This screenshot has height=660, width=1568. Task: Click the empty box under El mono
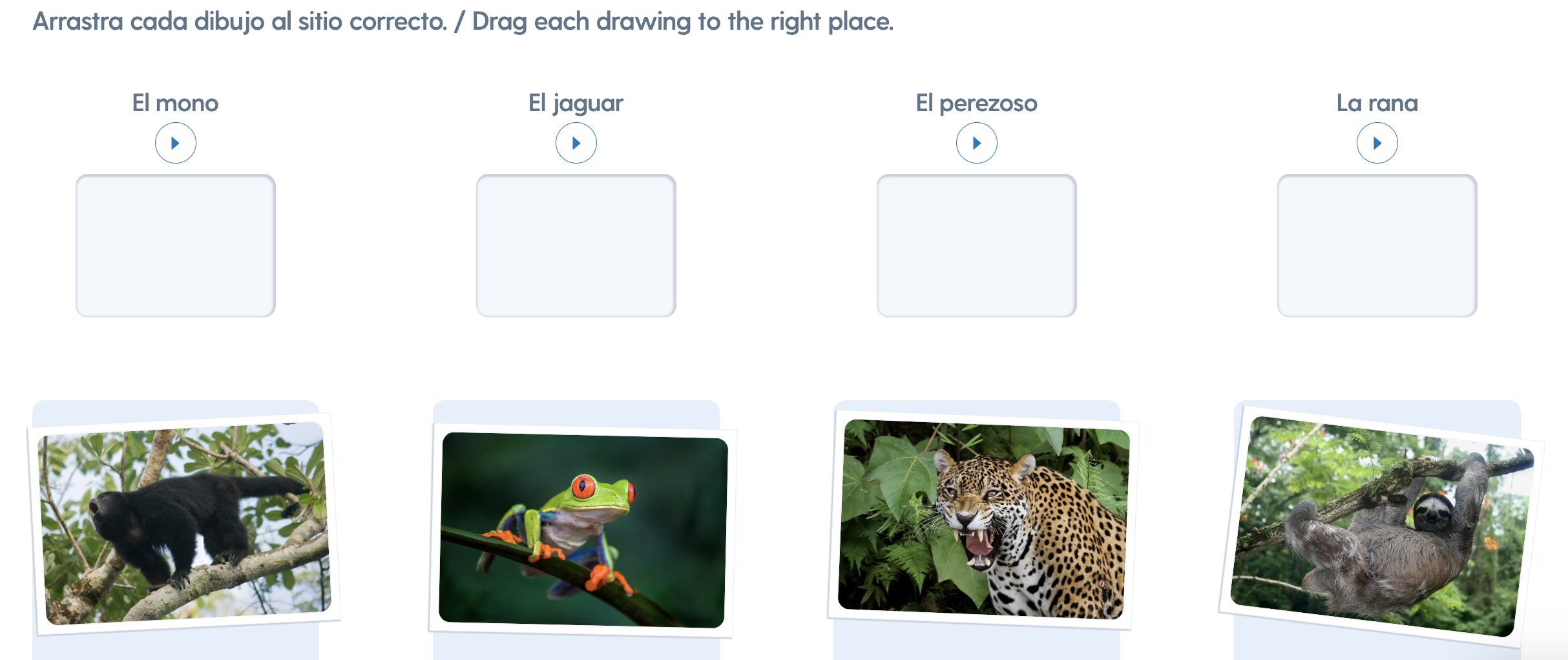coord(175,246)
